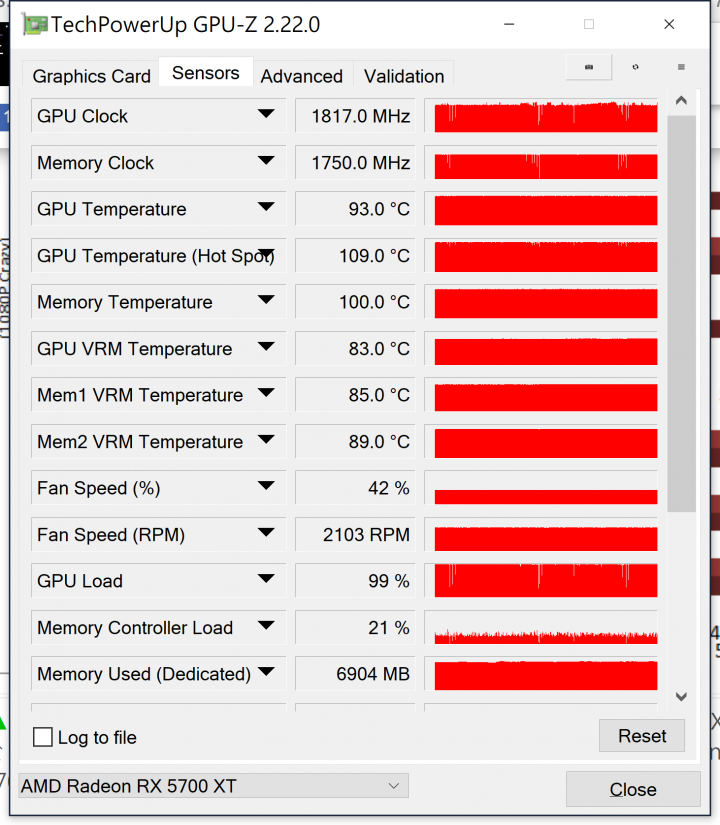Click the Close button

pyautogui.click(x=633, y=789)
